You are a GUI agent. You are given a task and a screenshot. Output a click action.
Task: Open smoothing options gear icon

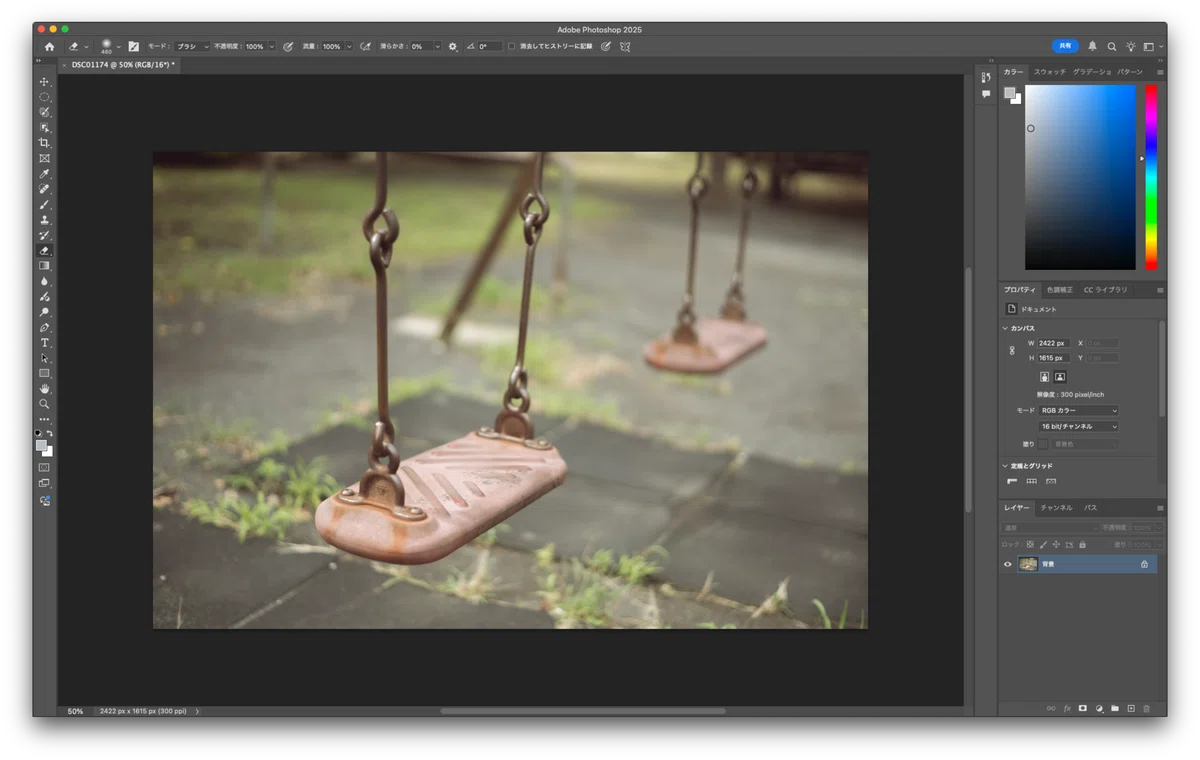click(x=452, y=46)
